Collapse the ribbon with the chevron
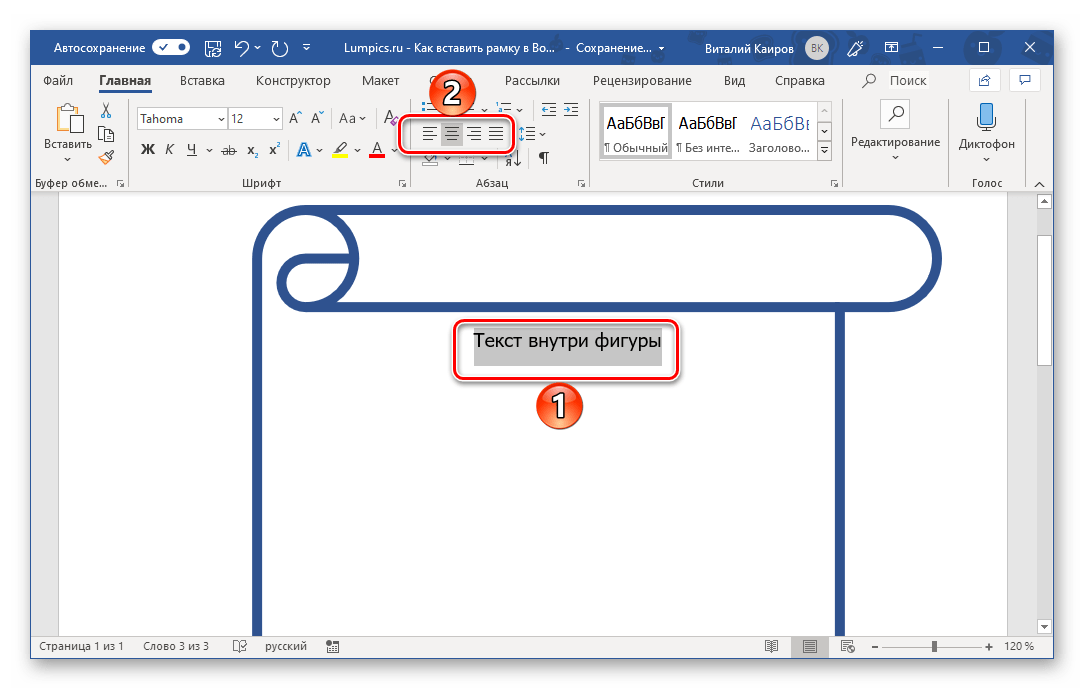 point(1039,183)
